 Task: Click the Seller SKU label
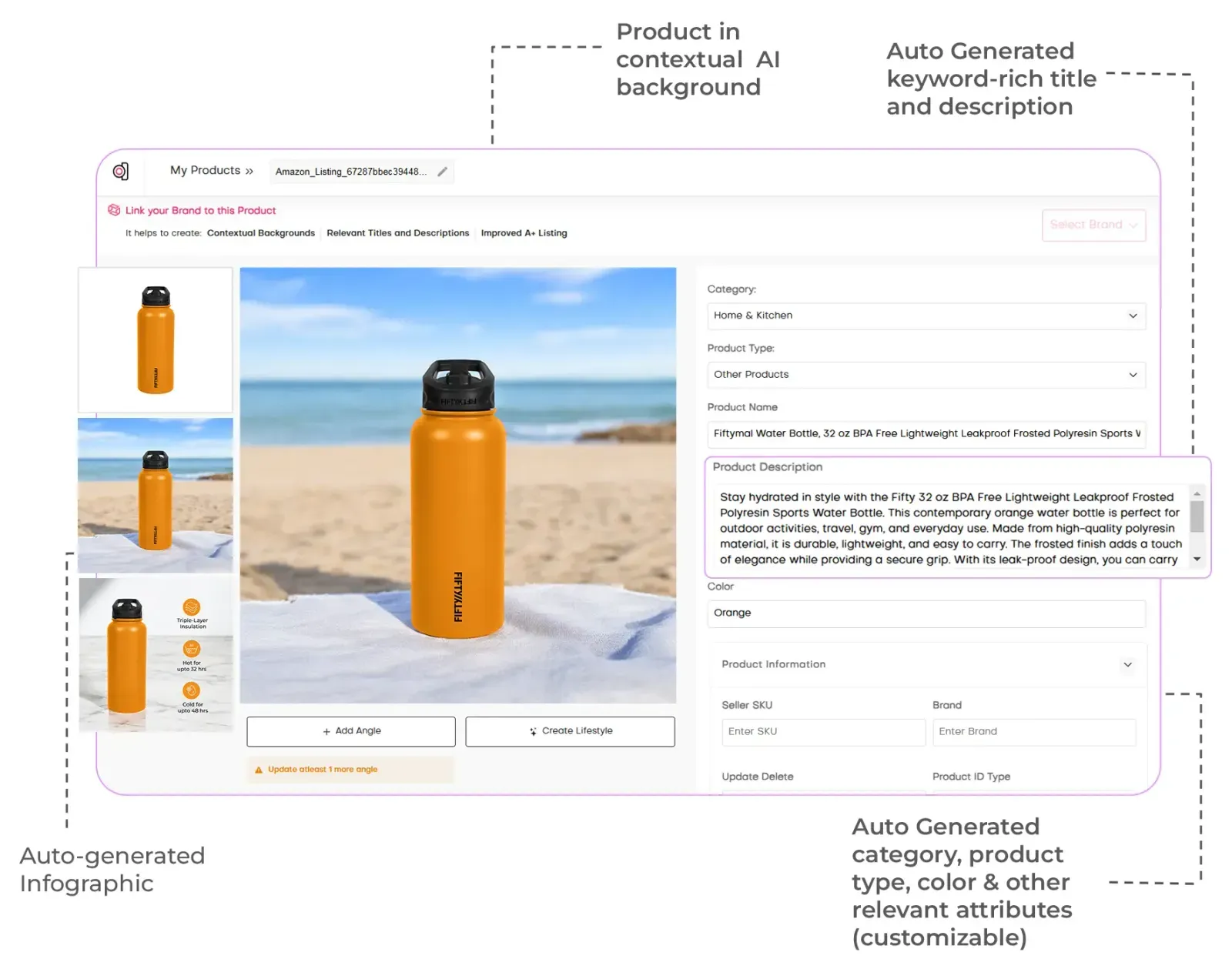coord(747,705)
